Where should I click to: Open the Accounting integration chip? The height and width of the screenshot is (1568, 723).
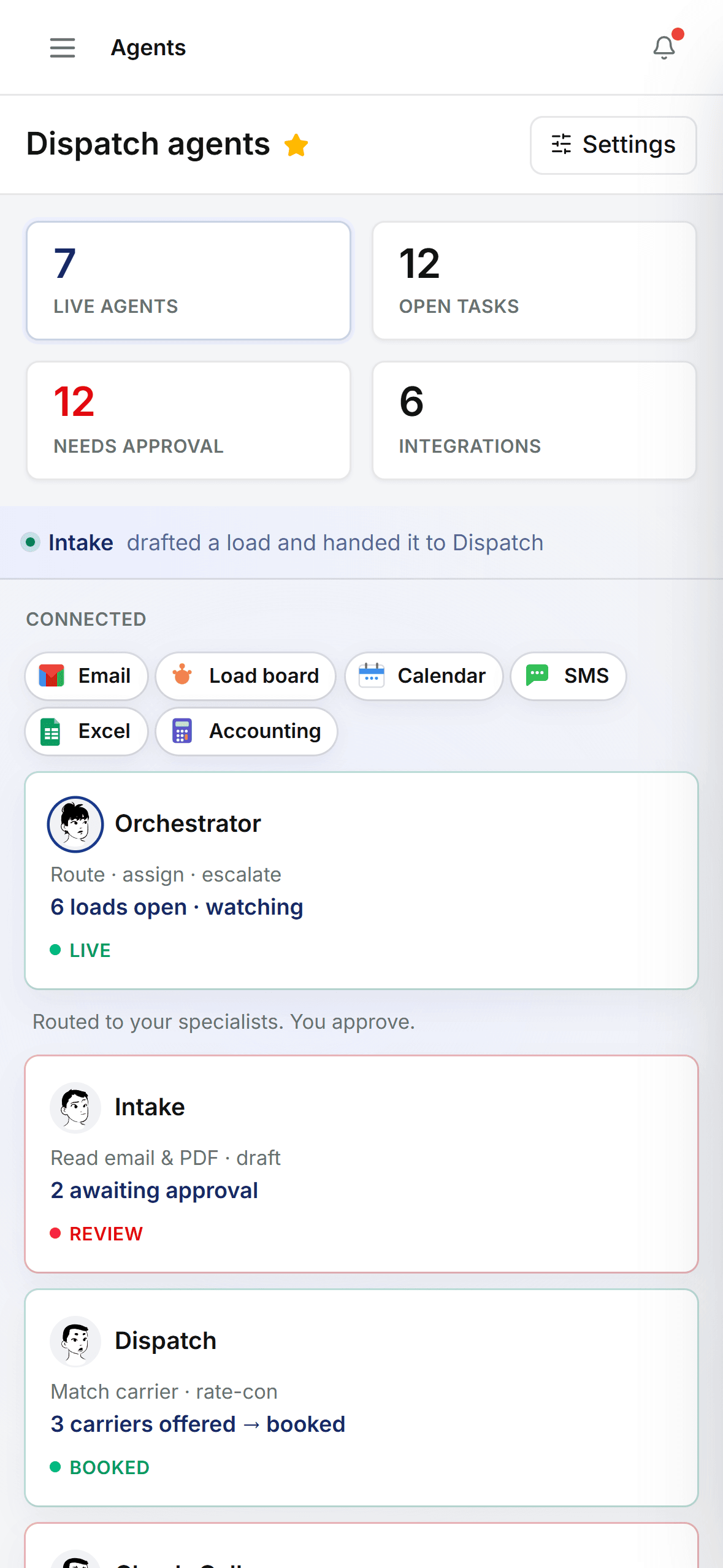(x=247, y=732)
